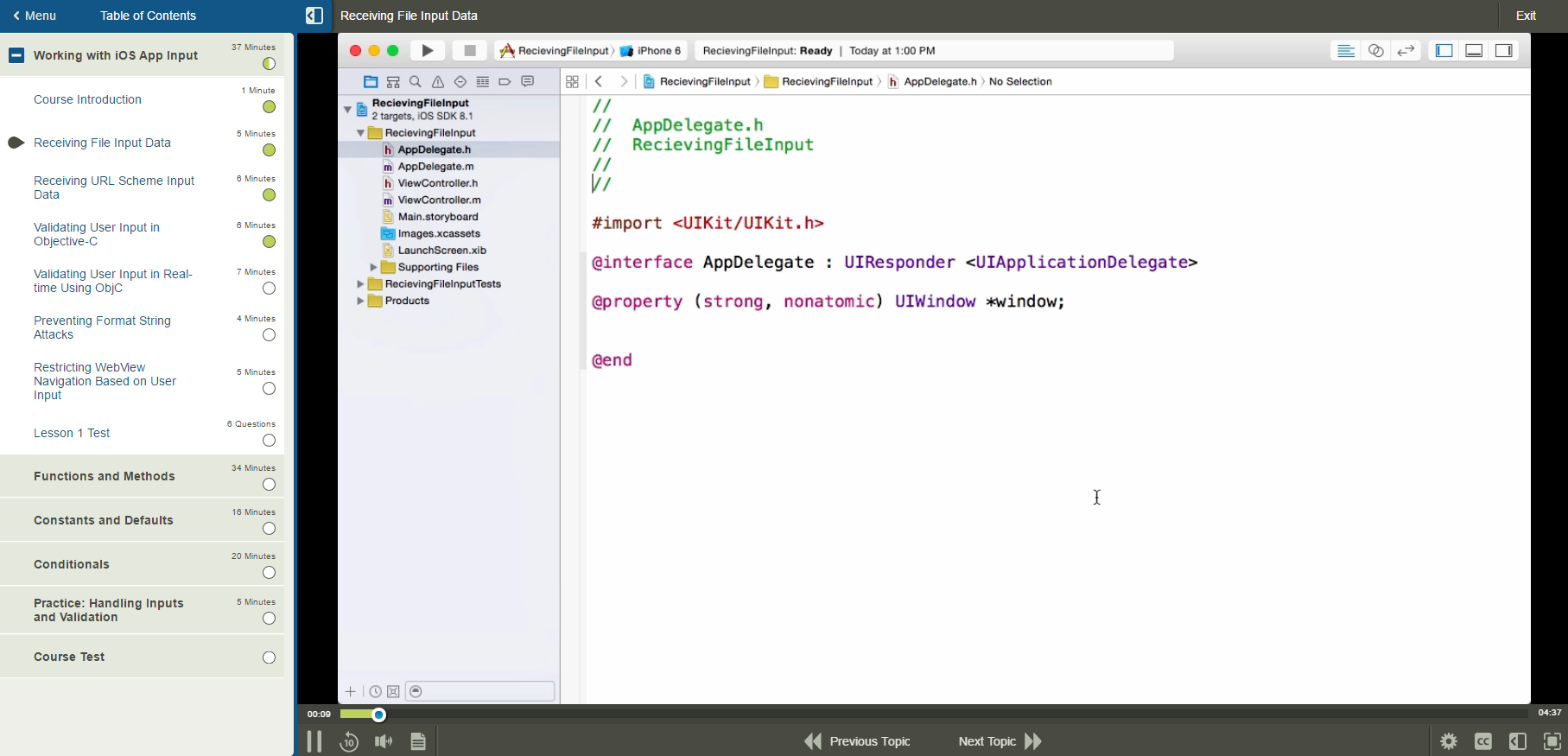Select ViewController.m in file navigator
The width and height of the screenshot is (1568, 756).
point(439,200)
